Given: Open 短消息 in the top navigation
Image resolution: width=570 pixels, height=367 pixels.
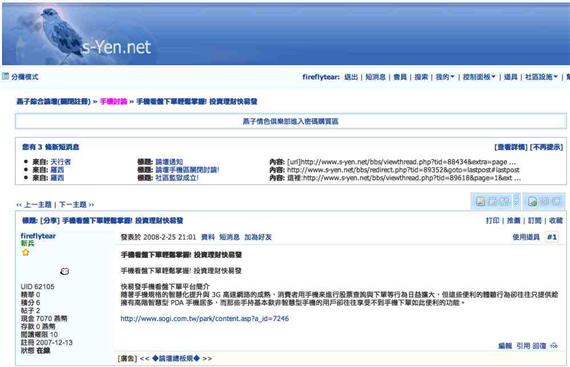Looking at the screenshot, I should [x=376, y=77].
